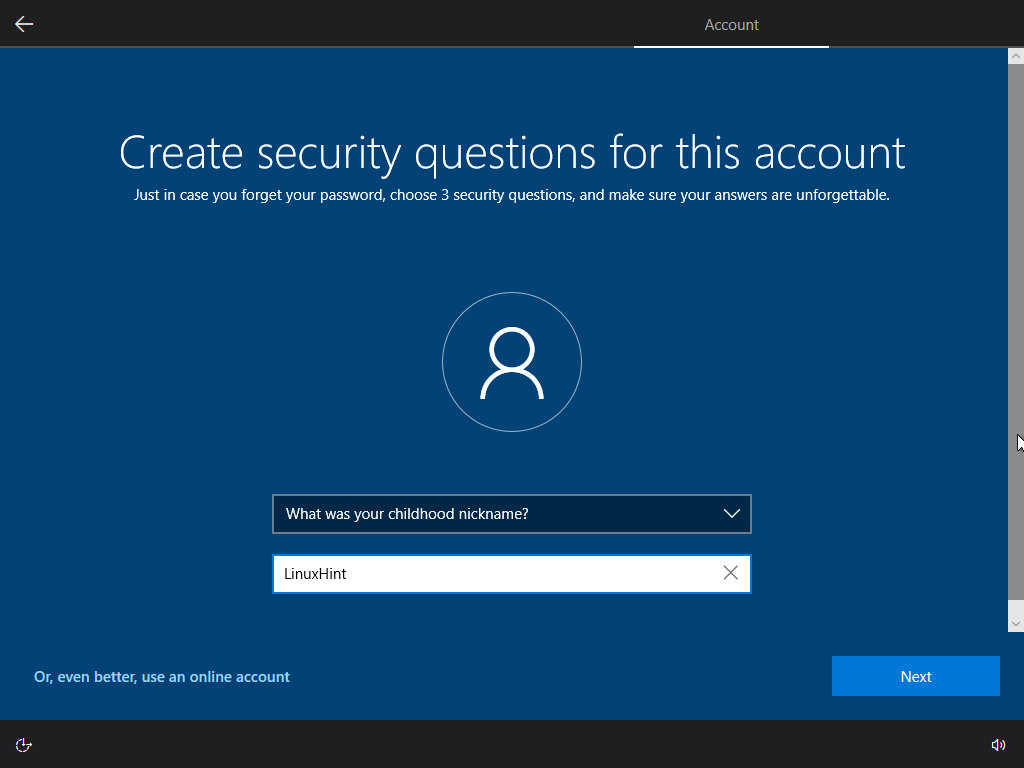Open the Ease of Access icon

point(24,744)
